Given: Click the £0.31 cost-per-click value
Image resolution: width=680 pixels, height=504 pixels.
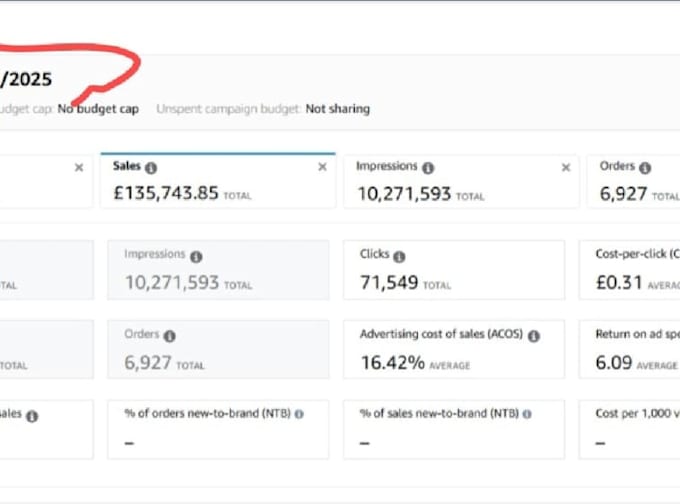Looking at the screenshot, I should click(619, 283).
